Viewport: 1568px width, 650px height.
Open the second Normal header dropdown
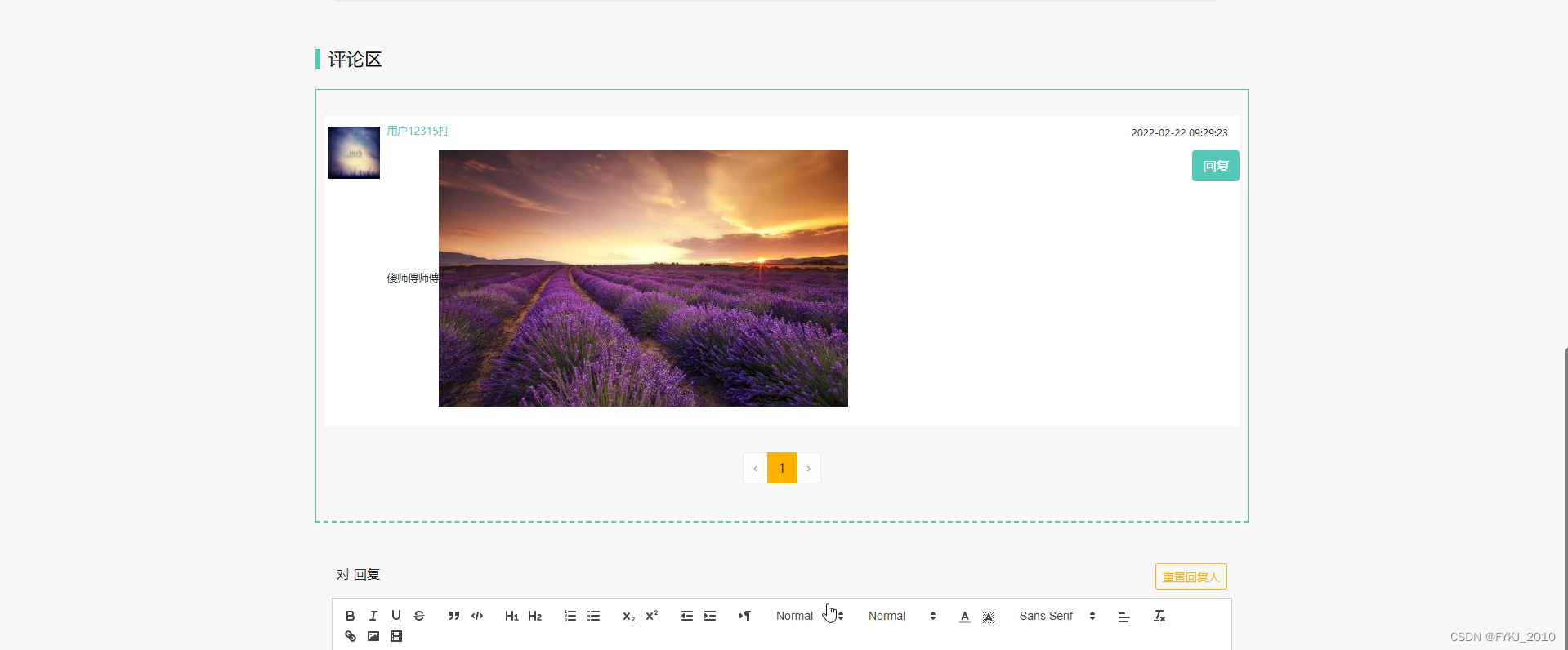[901, 616]
